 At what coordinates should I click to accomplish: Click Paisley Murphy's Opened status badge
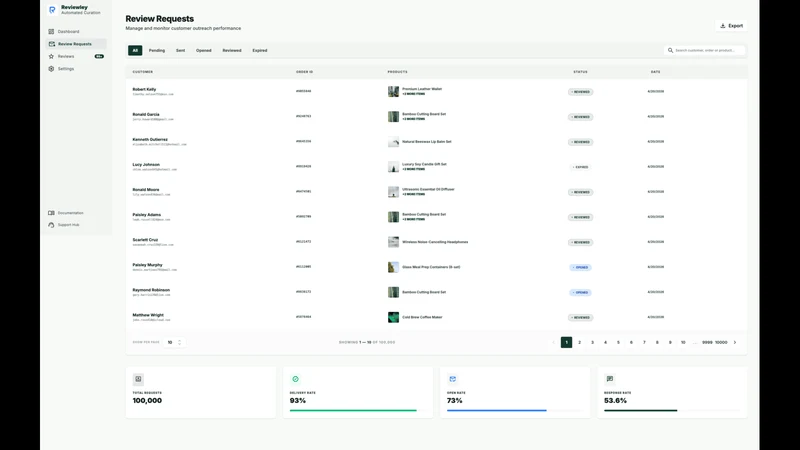[x=580, y=267]
